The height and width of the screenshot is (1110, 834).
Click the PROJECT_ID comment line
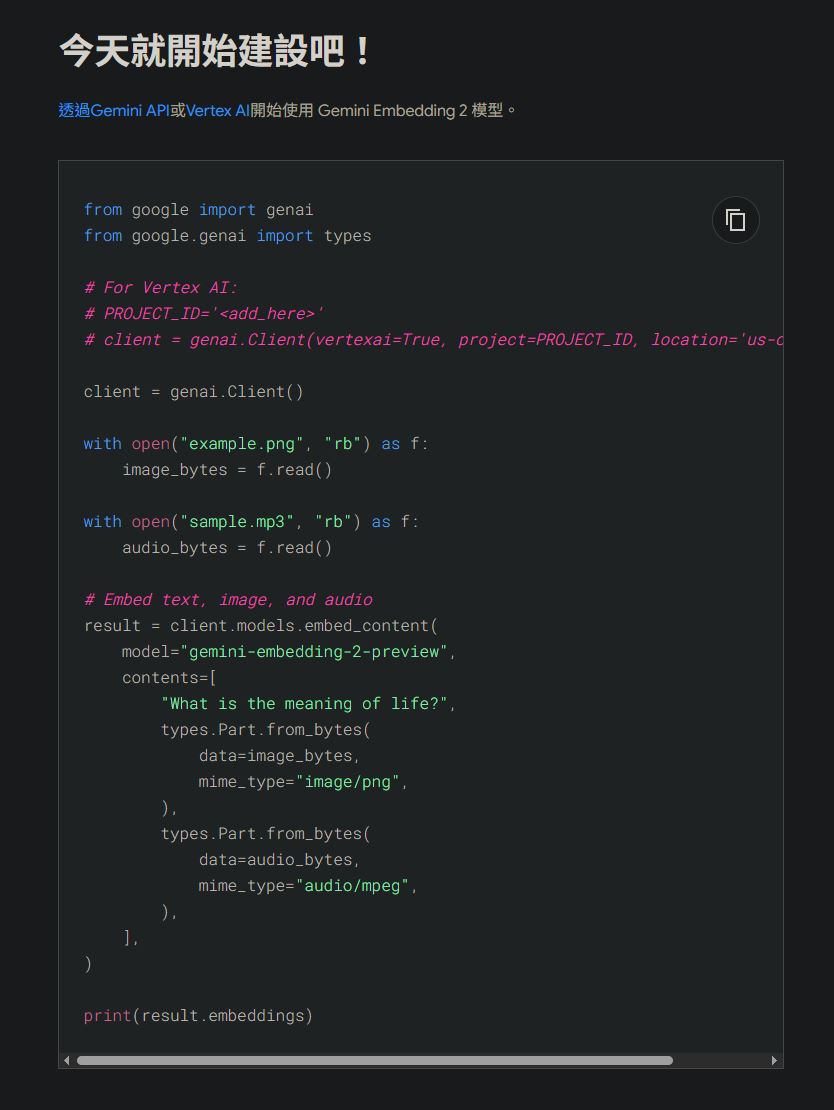coord(204,314)
